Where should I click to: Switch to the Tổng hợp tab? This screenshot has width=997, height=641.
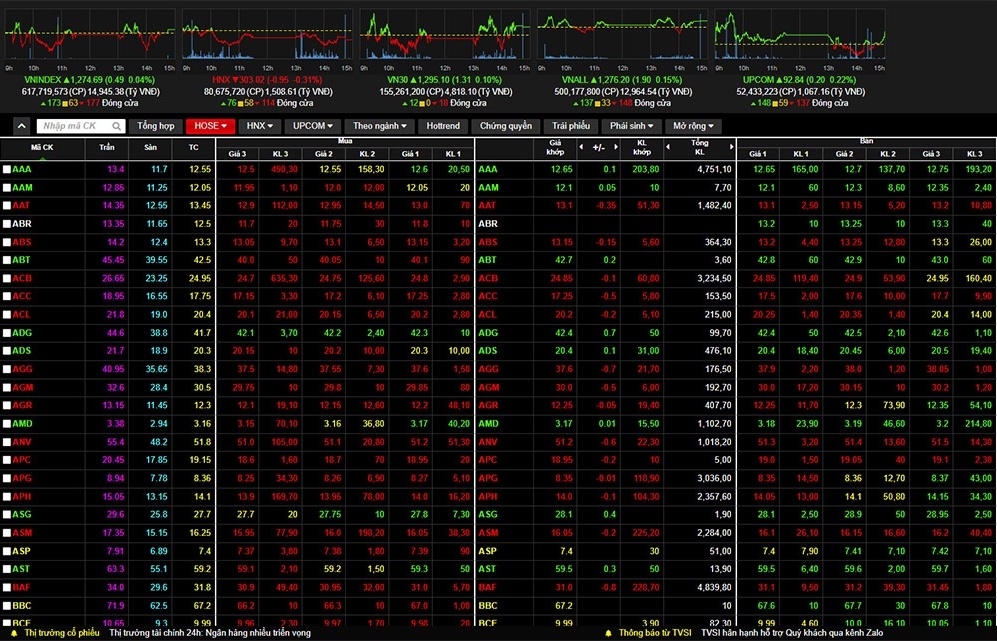point(155,126)
